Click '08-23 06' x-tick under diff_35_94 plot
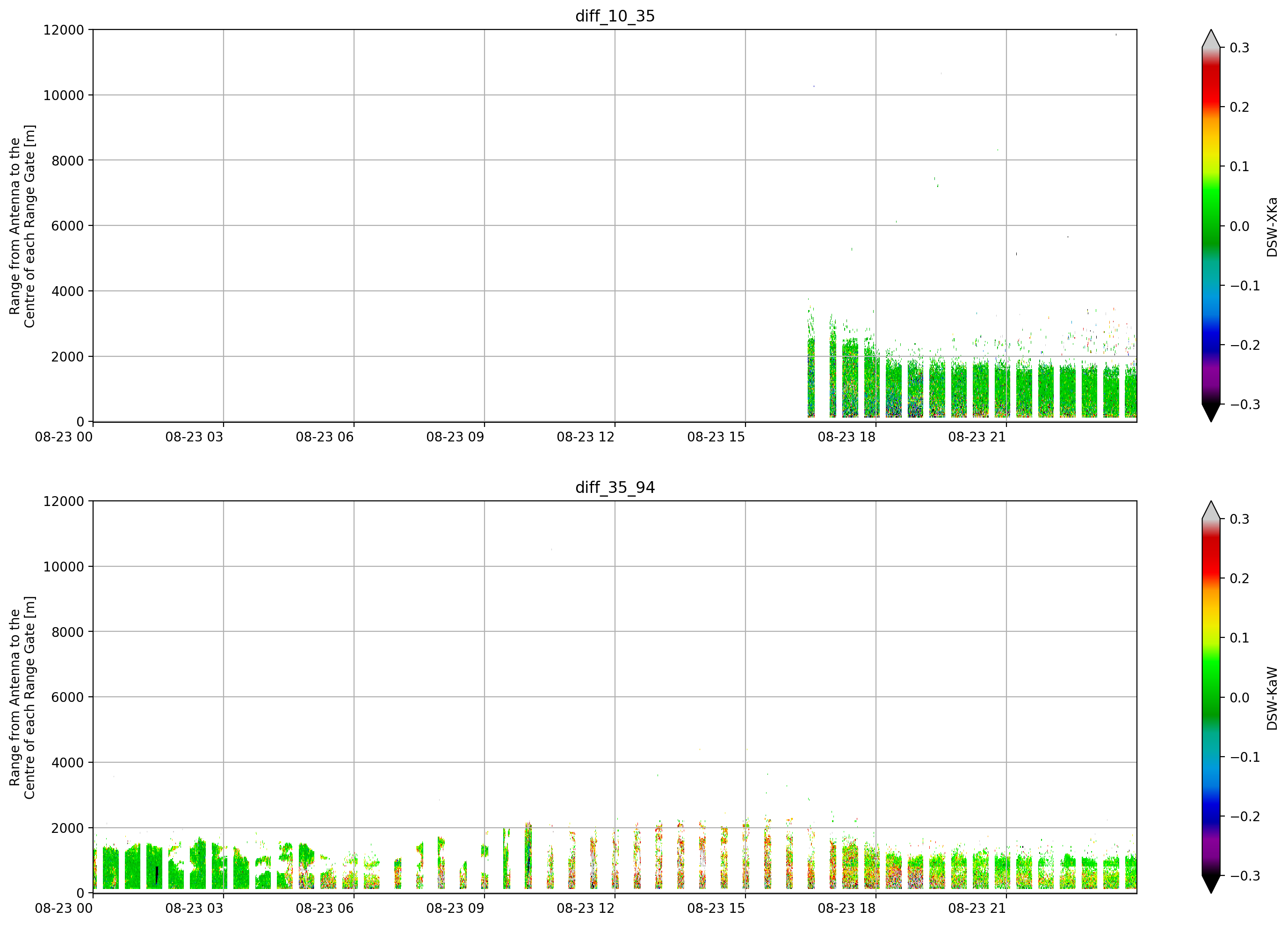Image resolution: width=1288 pixels, height=925 pixels. tap(325, 908)
